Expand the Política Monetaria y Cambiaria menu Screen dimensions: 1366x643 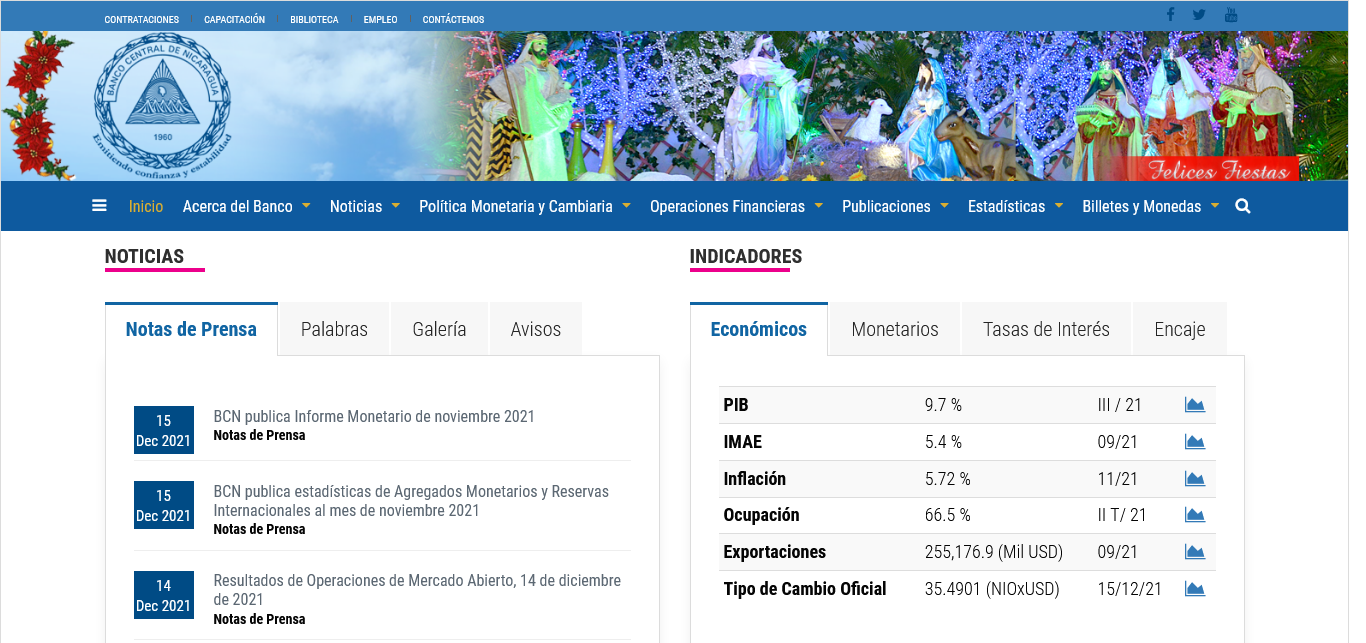coord(524,207)
